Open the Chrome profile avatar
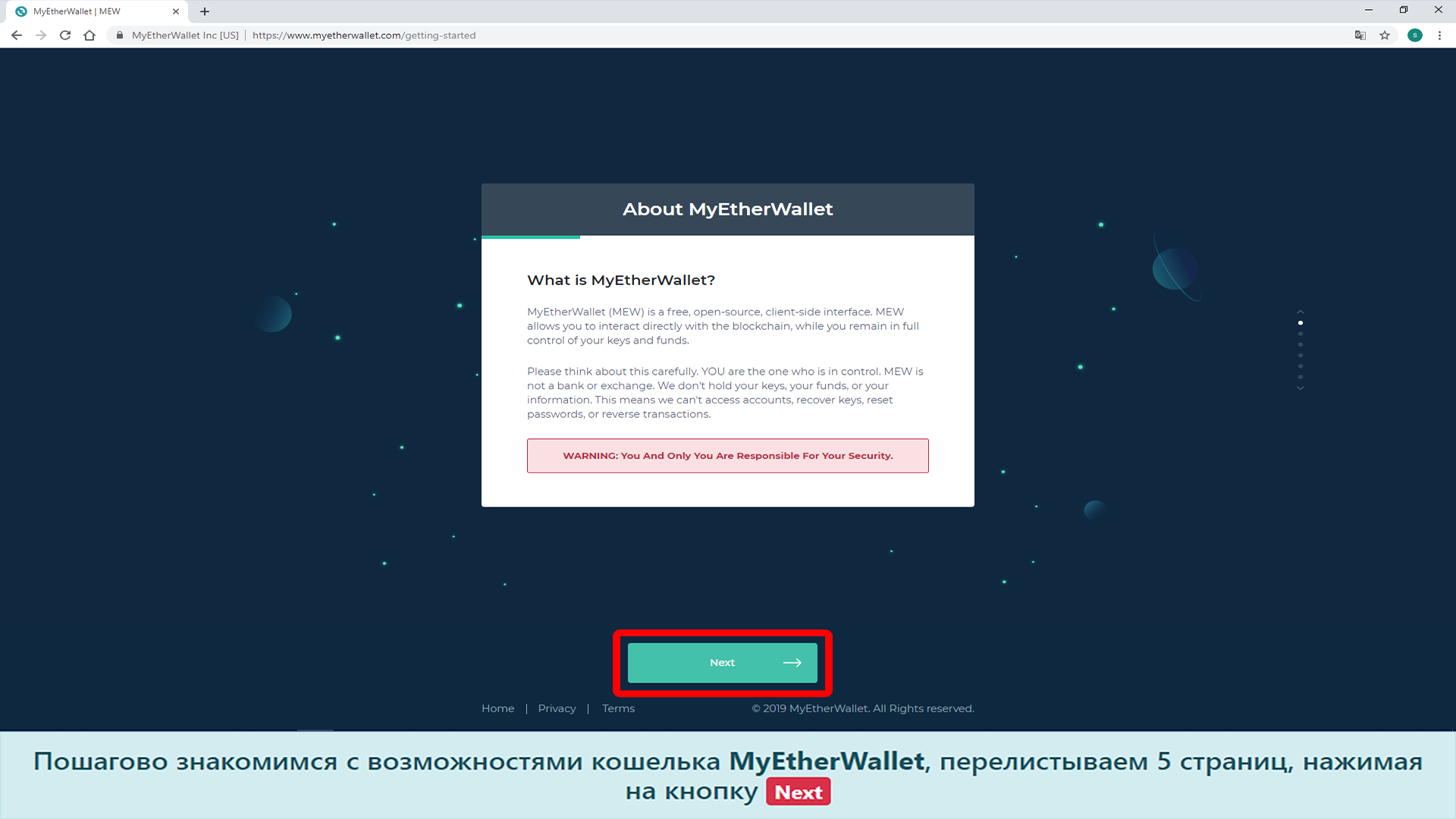This screenshot has height=819, width=1456. coord(1415,36)
